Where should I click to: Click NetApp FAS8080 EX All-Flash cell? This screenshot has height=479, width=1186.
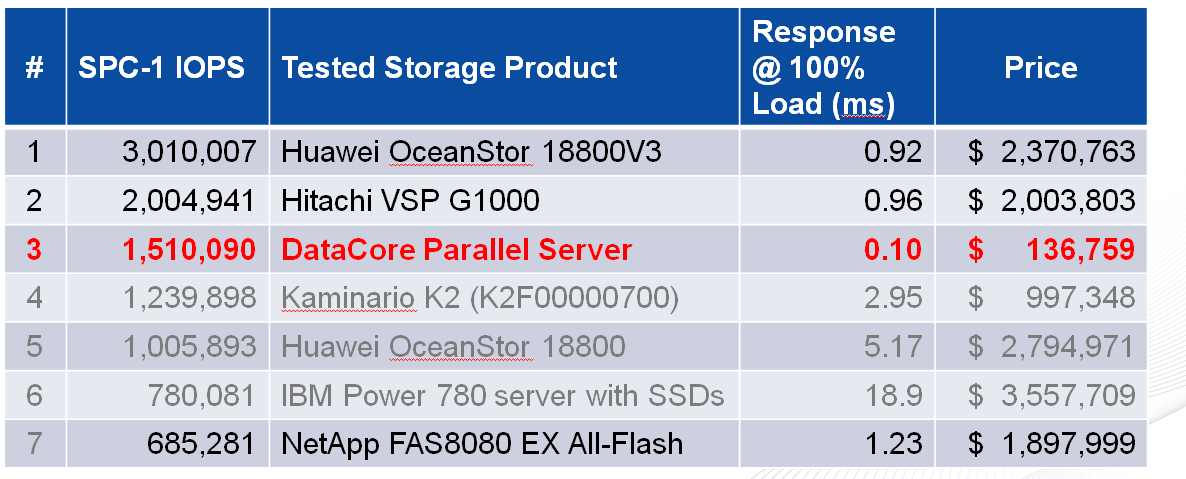click(x=482, y=442)
